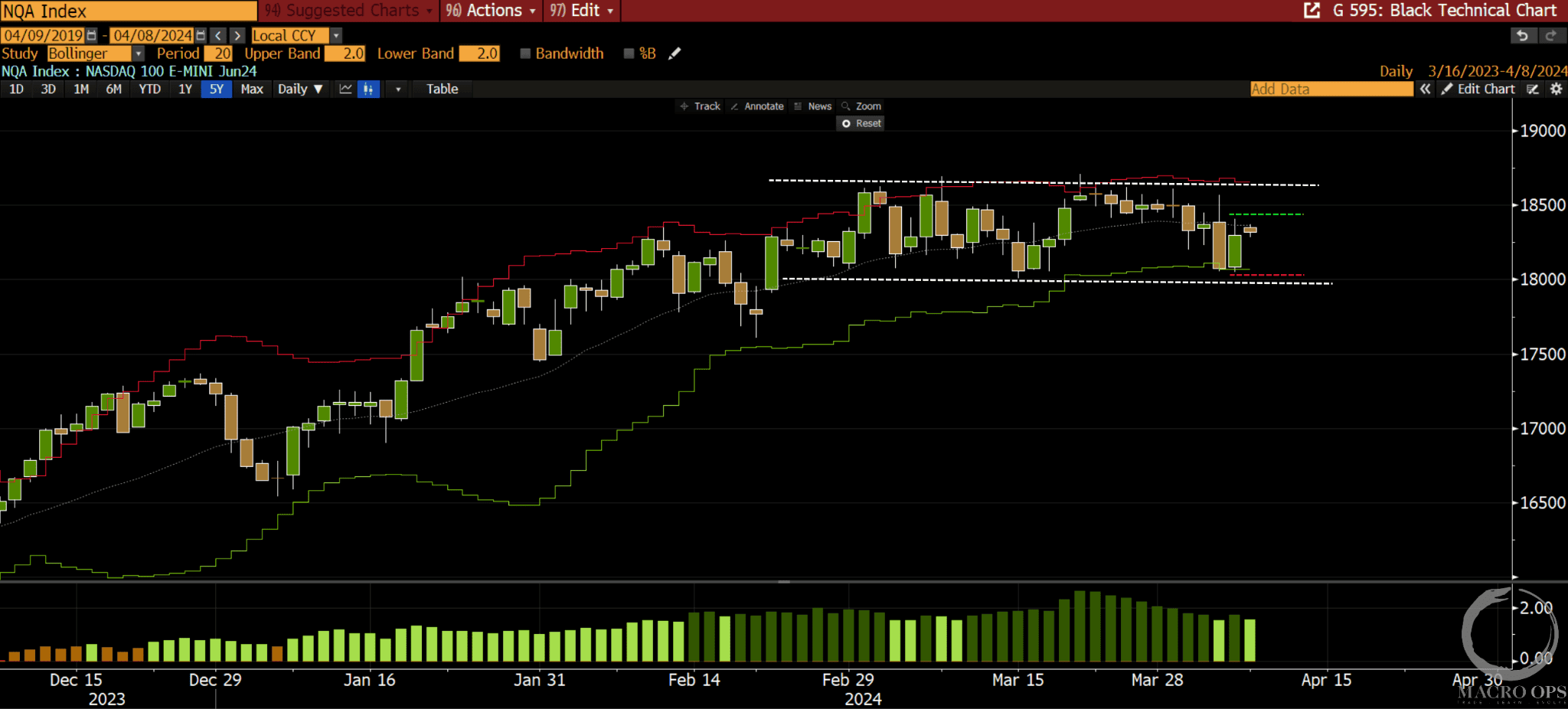Undo the last chart change

click(x=1522, y=35)
